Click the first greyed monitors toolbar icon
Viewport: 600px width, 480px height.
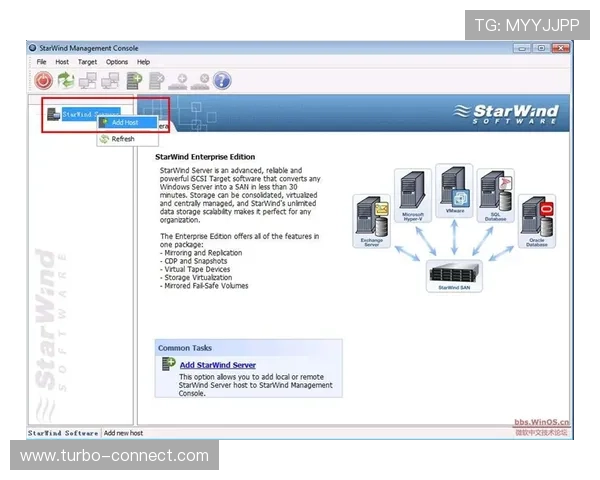click(88, 80)
